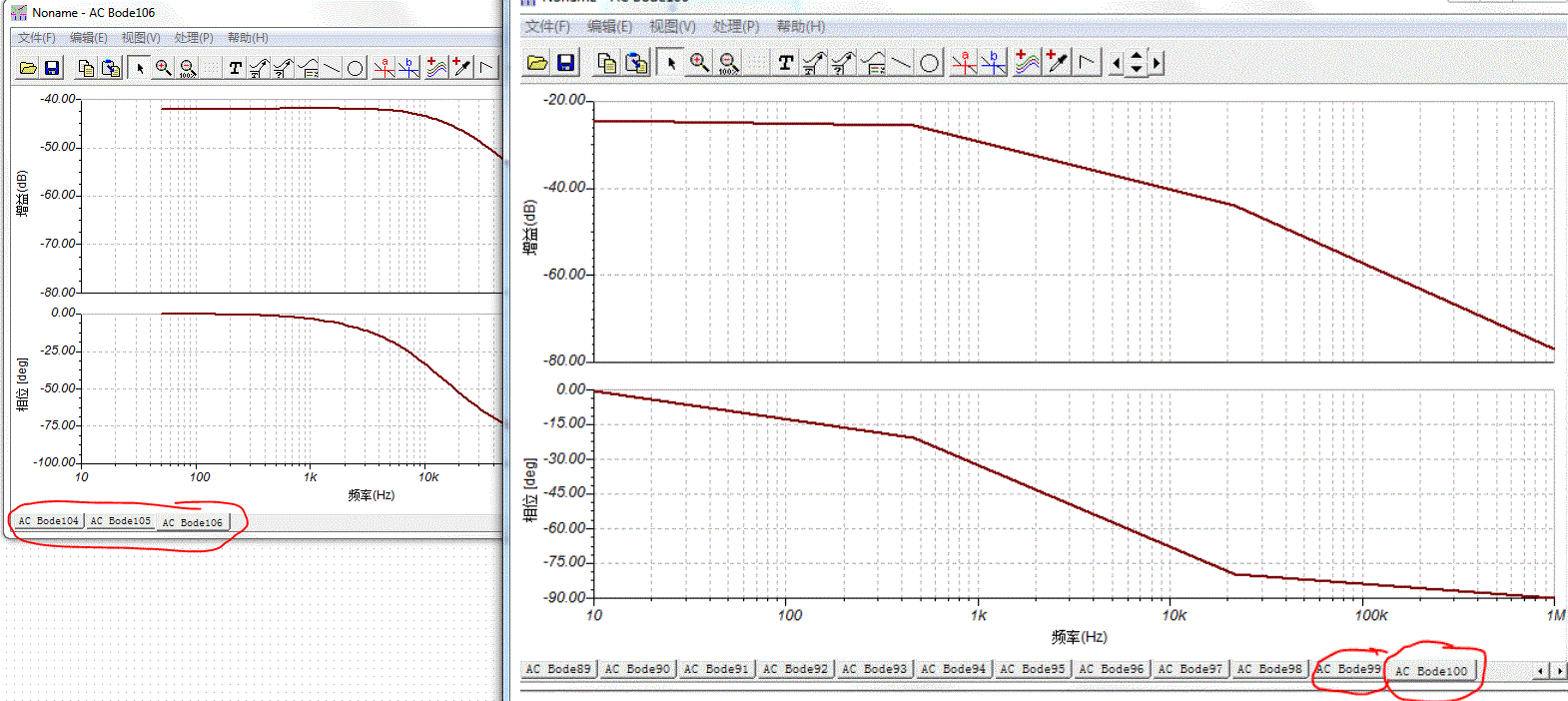This screenshot has width=1568, height=701.
Task: Click Open file icon in Bode106 window
Action: click(28, 68)
